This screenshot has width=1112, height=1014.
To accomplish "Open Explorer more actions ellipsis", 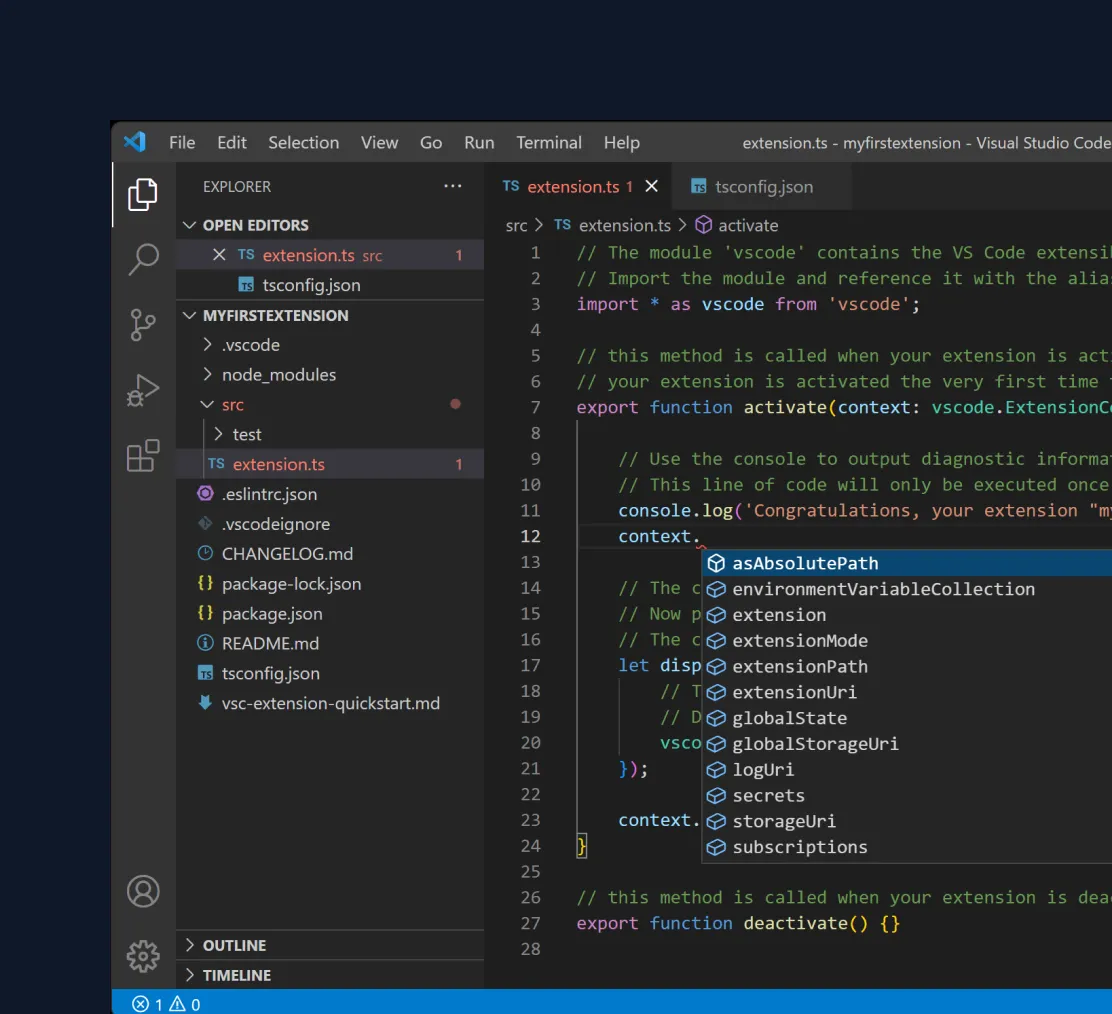I will [453, 186].
